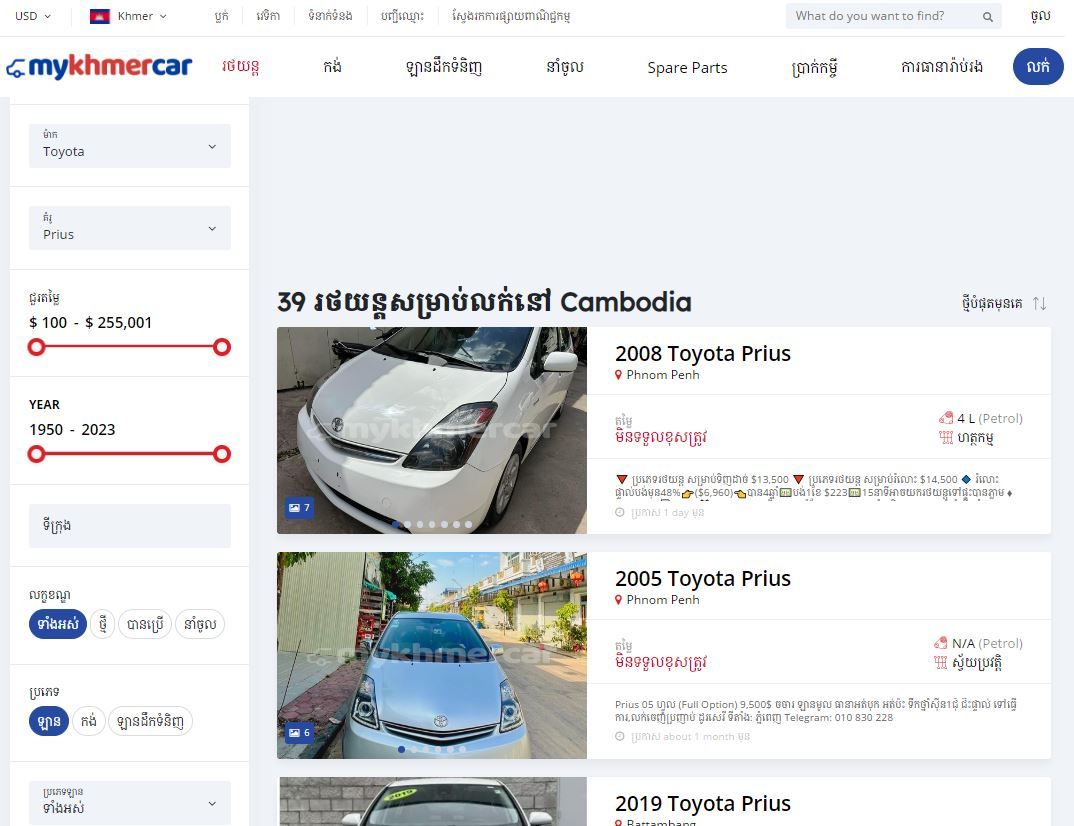Select the 'បានប្រើ' condition filter
Image resolution: width=1074 pixels, height=826 pixels.
[x=145, y=624]
